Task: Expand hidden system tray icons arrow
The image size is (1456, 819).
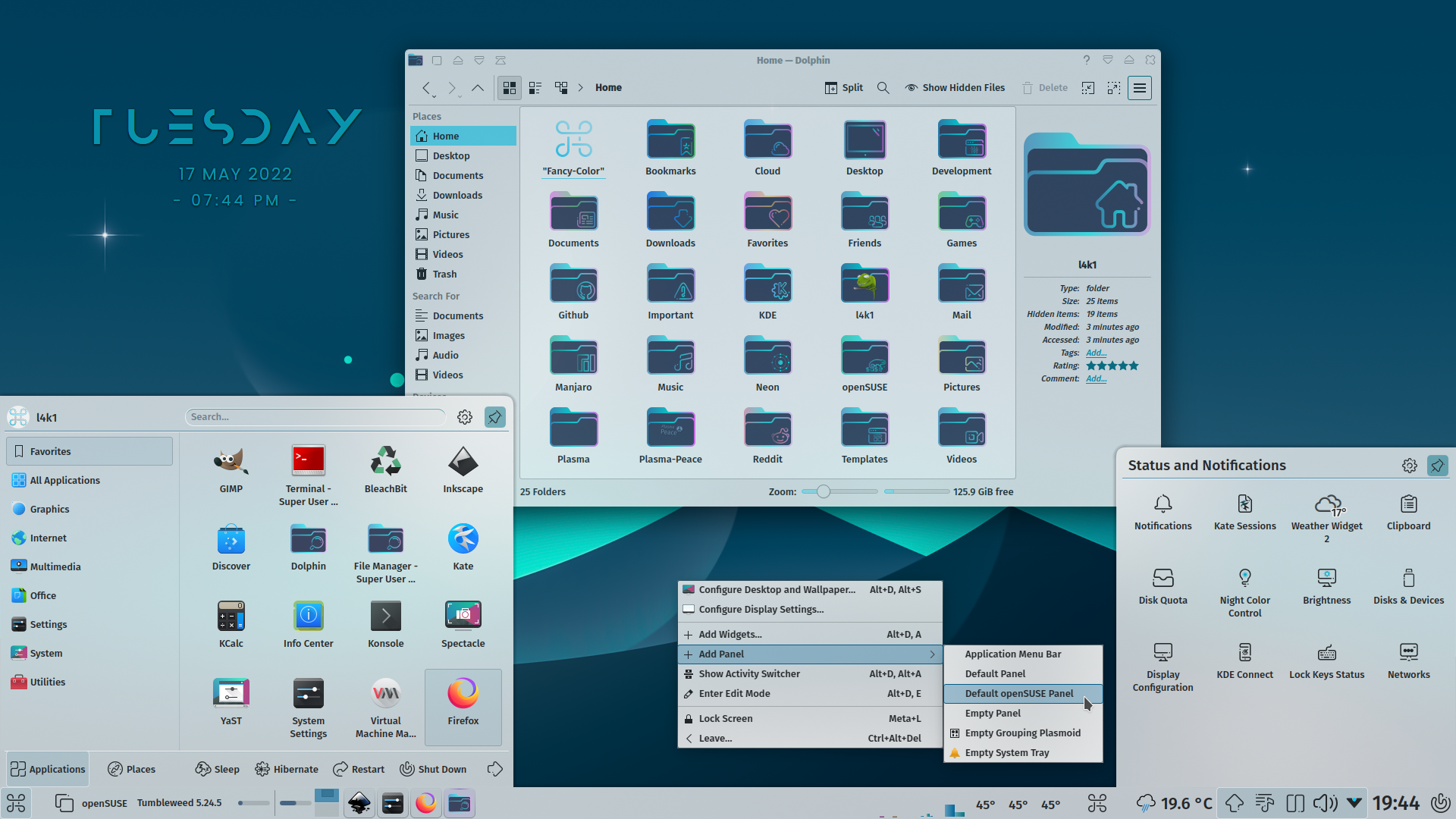Action: (1354, 802)
